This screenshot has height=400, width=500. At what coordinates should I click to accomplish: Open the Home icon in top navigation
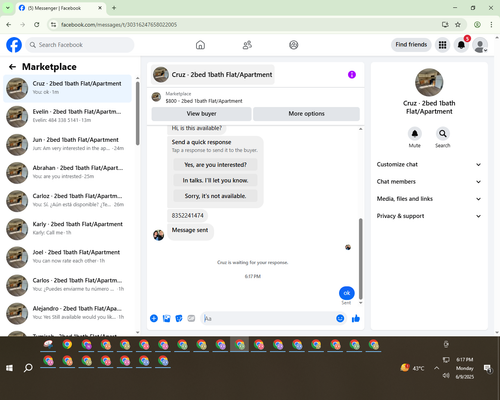[200, 45]
